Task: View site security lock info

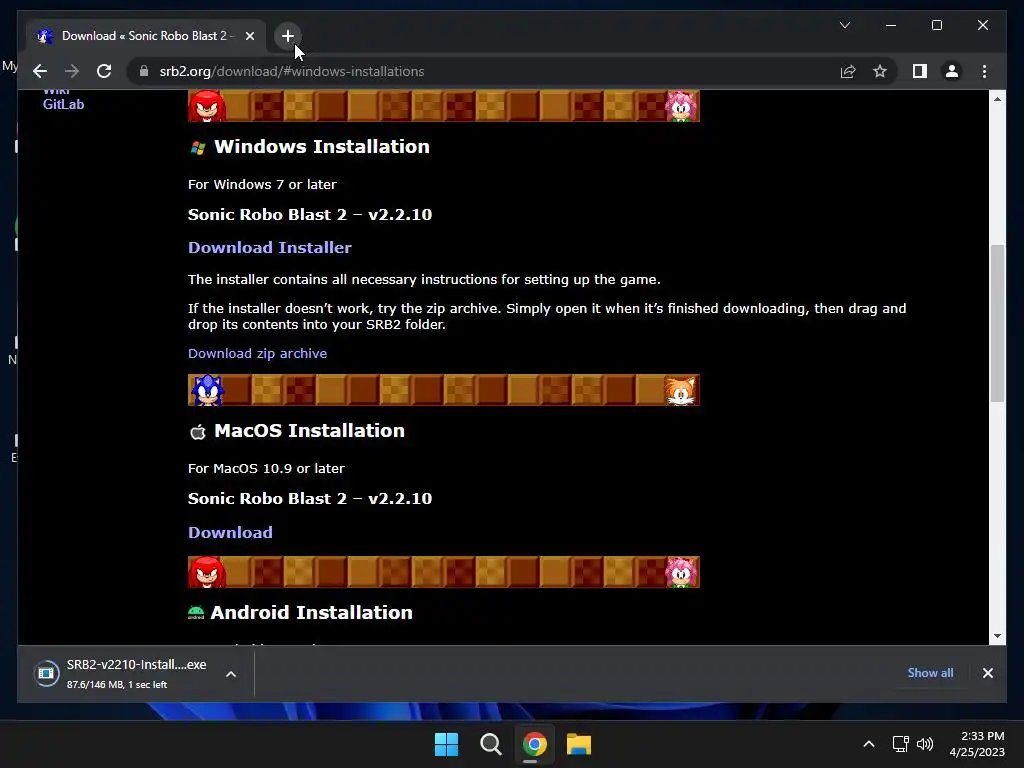Action: point(144,71)
